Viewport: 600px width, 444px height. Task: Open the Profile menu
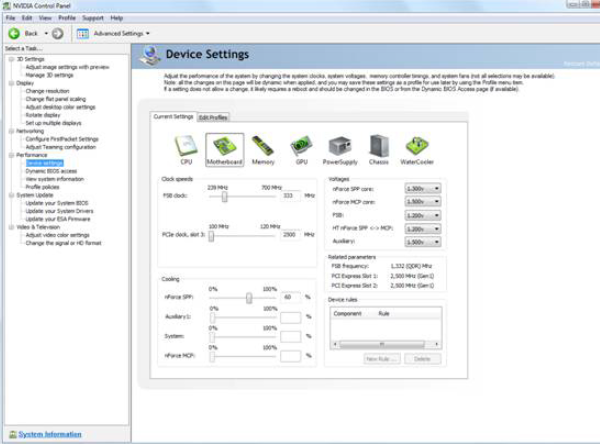point(67,18)
